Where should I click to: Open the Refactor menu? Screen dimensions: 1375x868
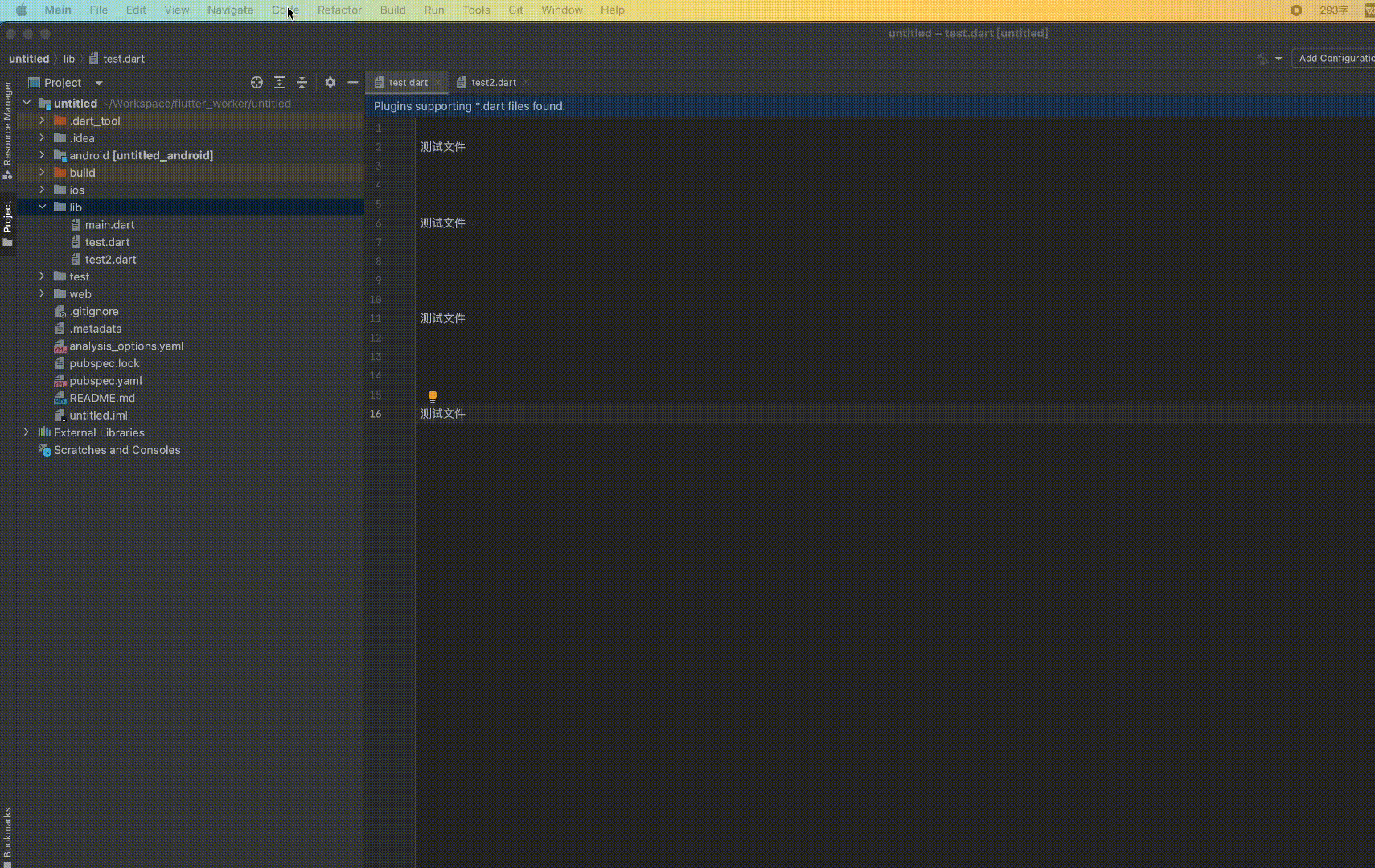pos(339,10)
